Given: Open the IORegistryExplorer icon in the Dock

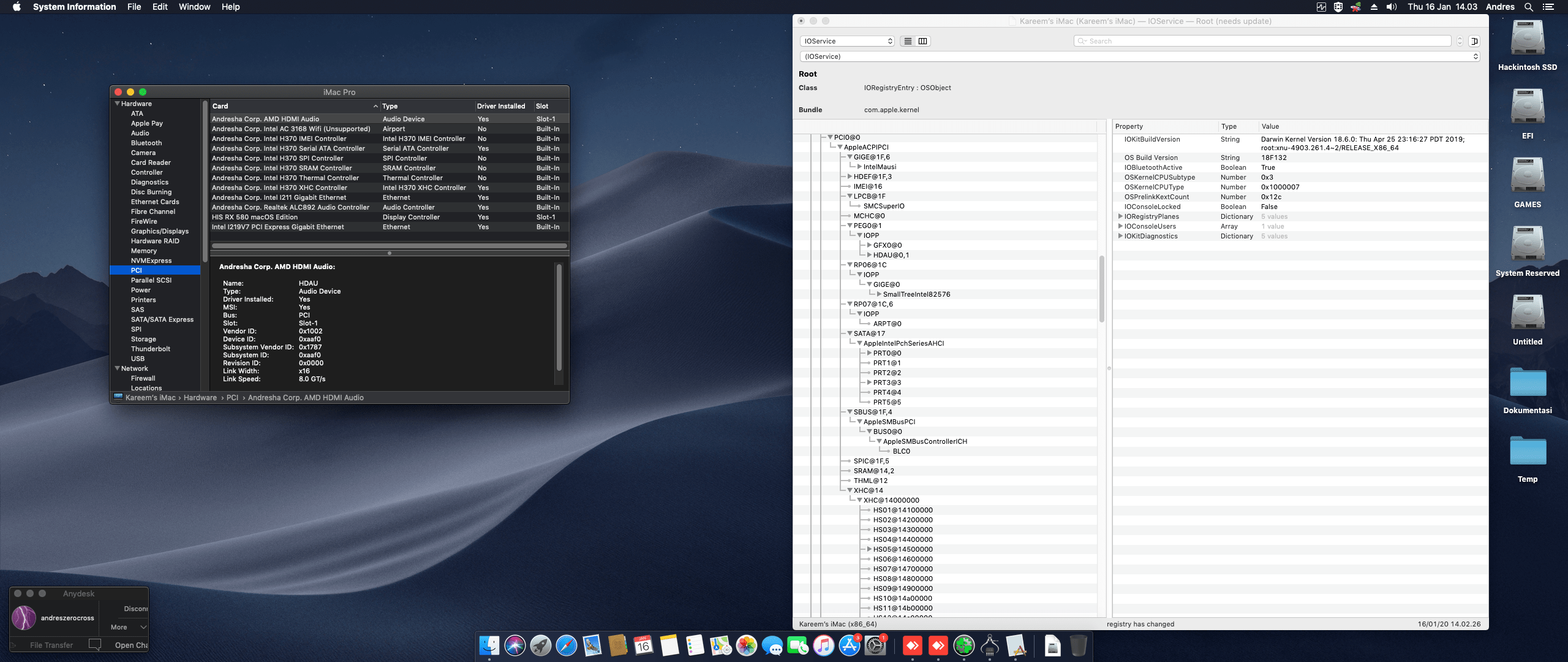Looking at the screenshot, I should pyautogui.click(x=990, y=645).
